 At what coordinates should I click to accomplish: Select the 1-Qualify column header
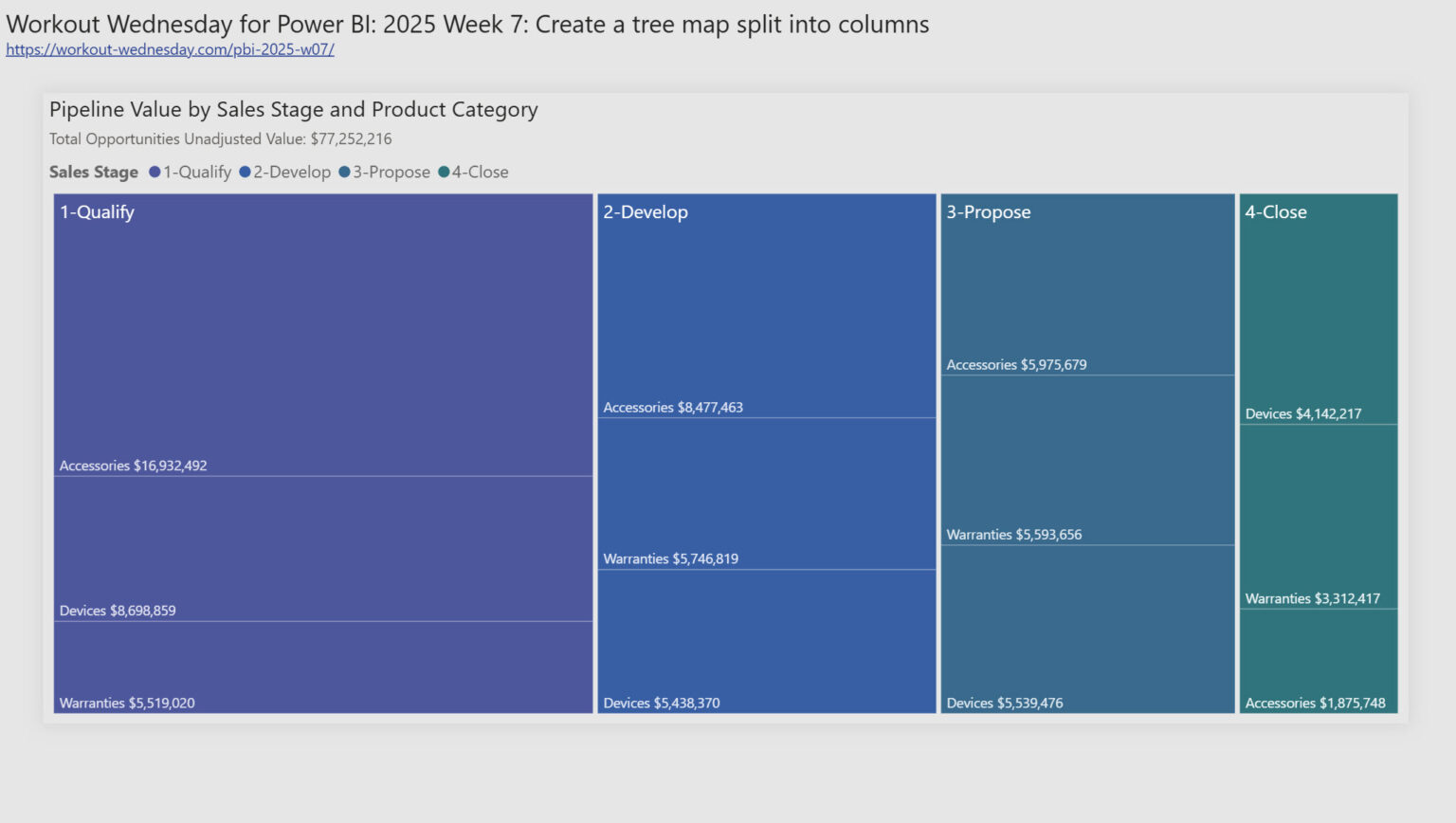(97, 211)
